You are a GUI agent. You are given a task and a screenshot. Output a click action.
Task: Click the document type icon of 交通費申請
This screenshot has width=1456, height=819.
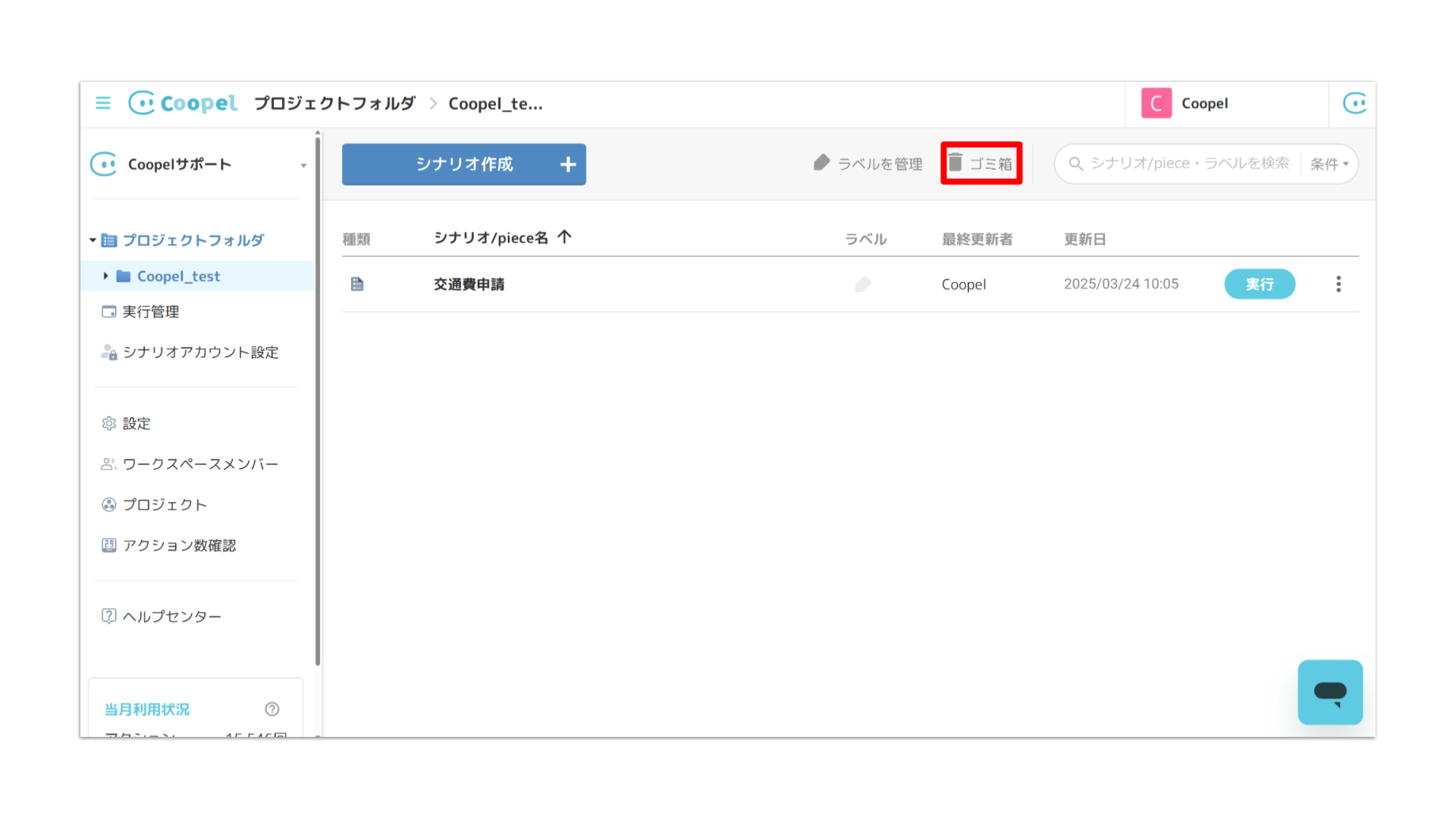coord(357,284)
